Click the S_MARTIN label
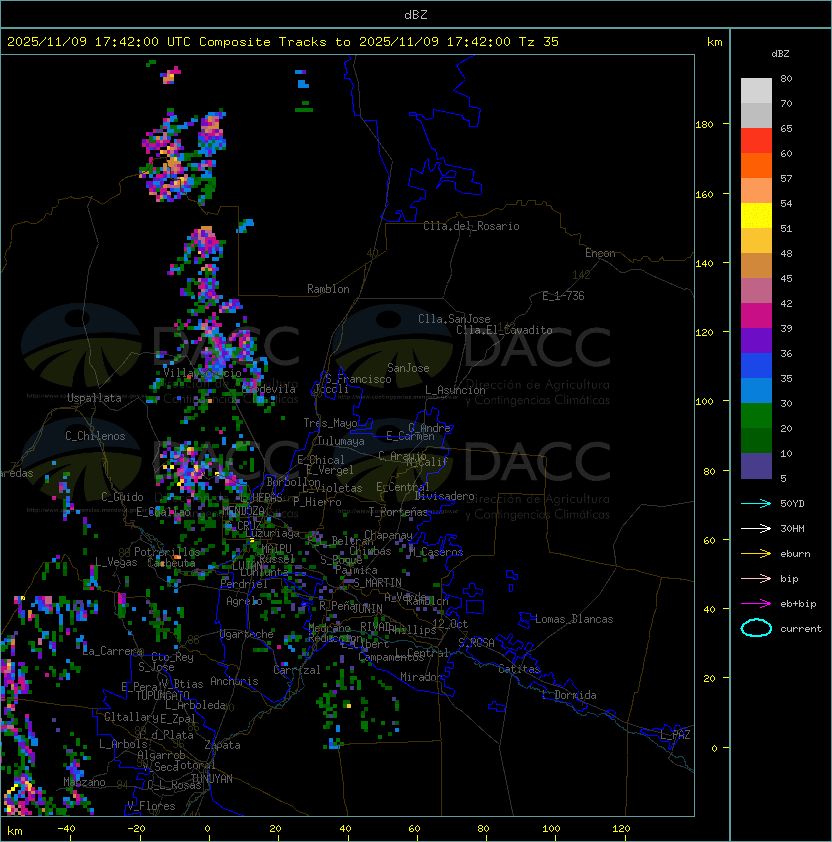The width and height of the screenshot is (832, 842). pyautogui.click(x=378, y=583)
